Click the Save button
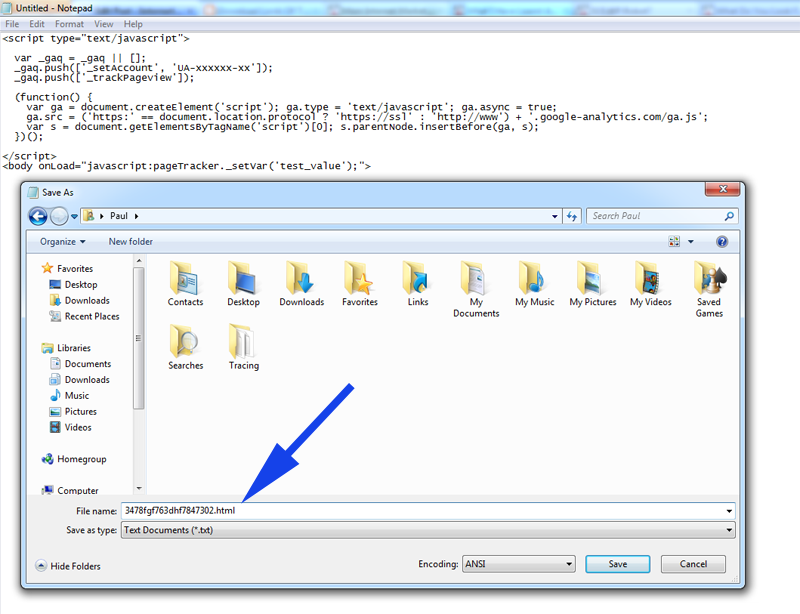This screenshot has height=614, width=800. click(x=617, y=564)
